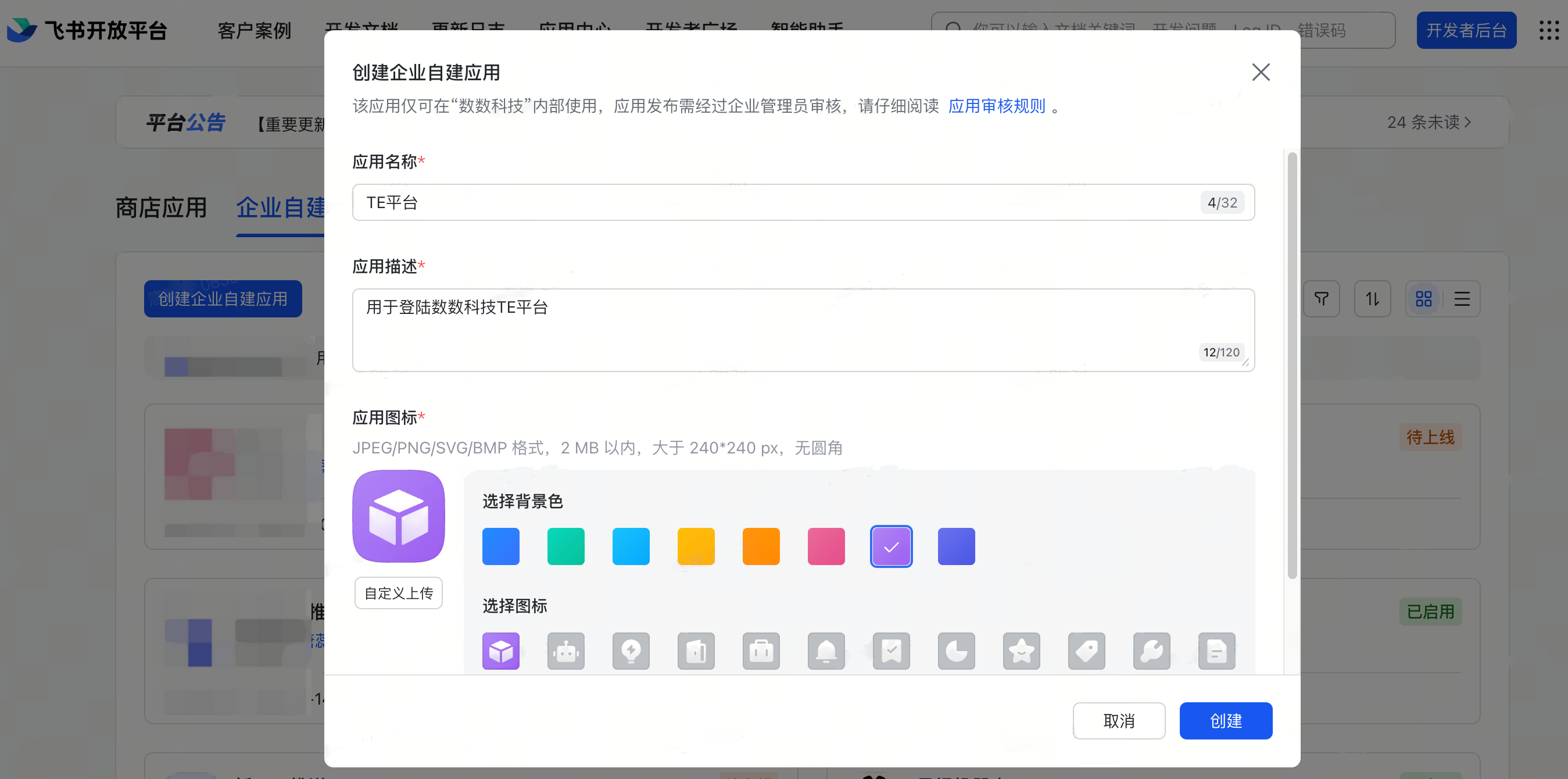The image size is (1568, 779).
Task: Click the sort icon in background page
Action: coord(1372,298)
